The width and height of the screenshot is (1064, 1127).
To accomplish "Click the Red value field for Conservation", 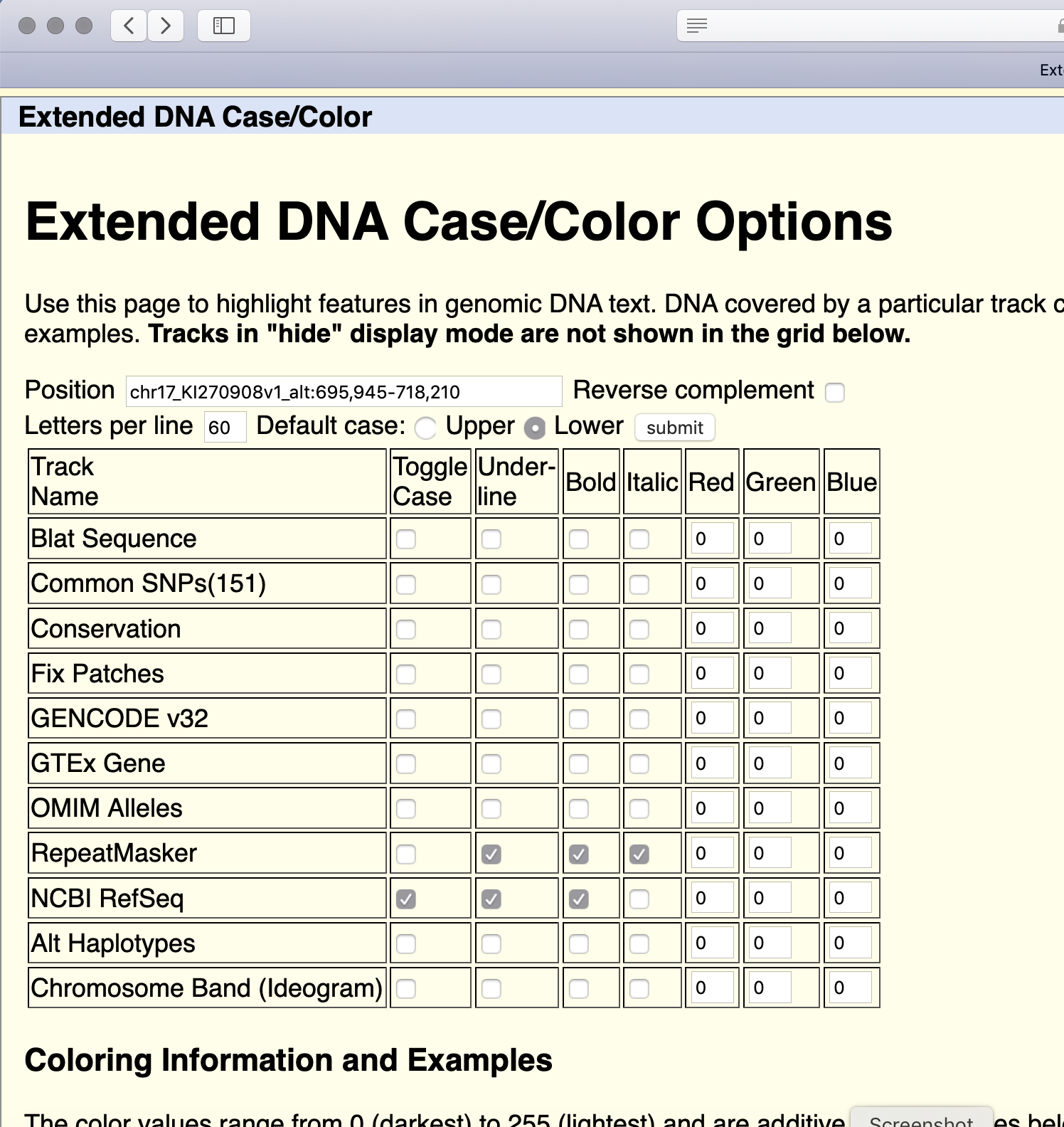I will tap(711, 628).
